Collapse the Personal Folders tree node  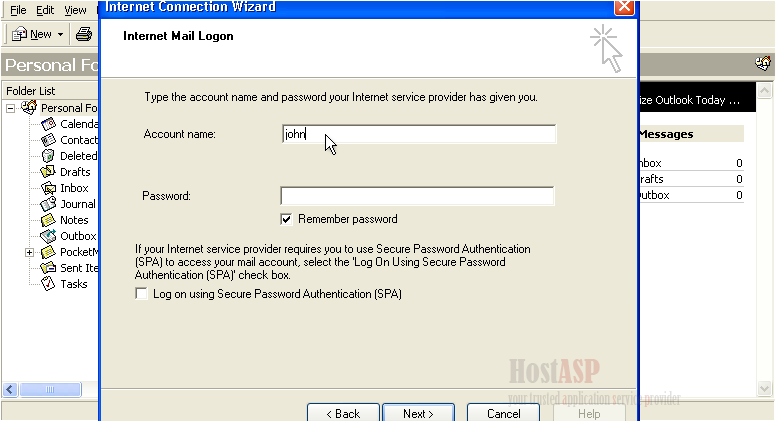(x=10, y=108)
